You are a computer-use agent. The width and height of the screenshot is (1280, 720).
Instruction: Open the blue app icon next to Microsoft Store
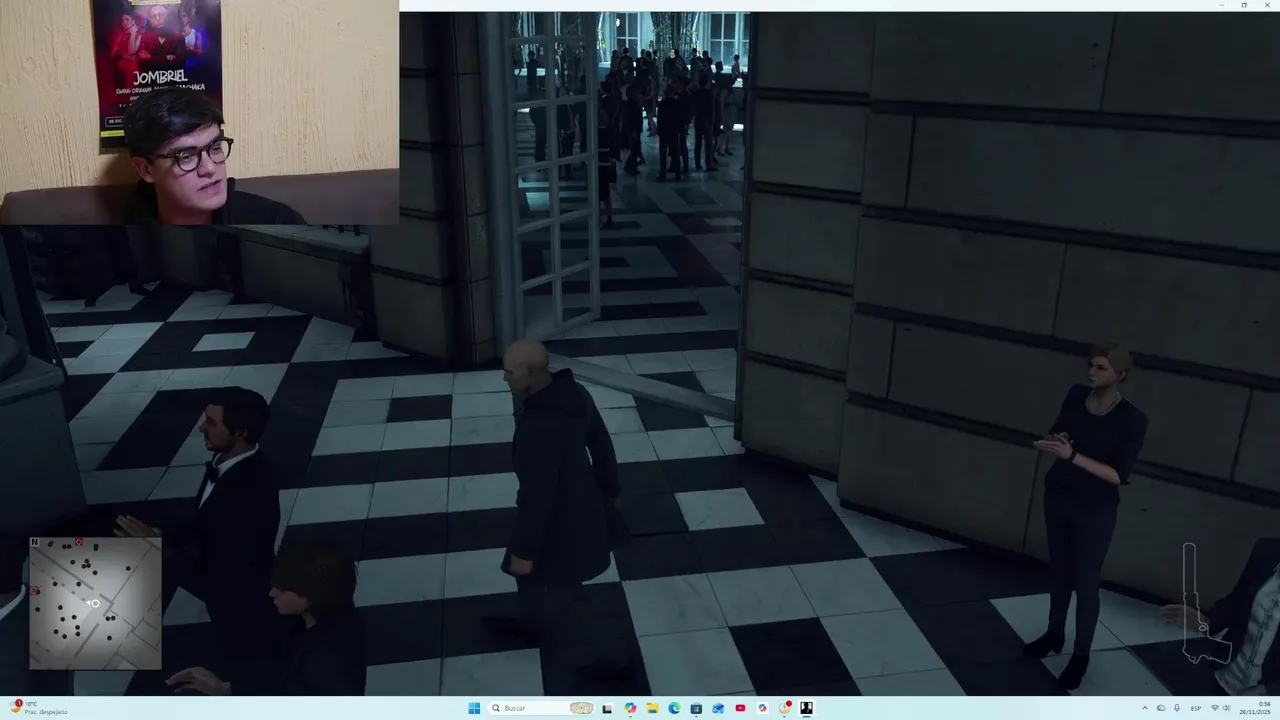[718, 708]
